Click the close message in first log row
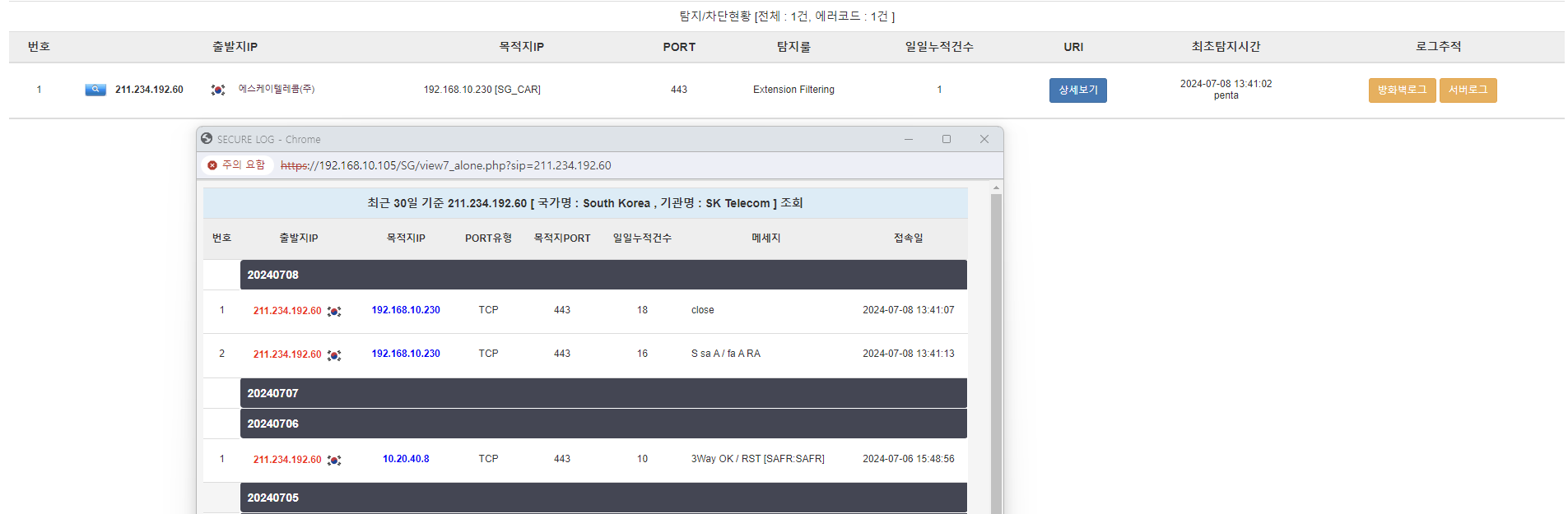The height and width of the screenshot is (514, 1568). pos(702,310)
